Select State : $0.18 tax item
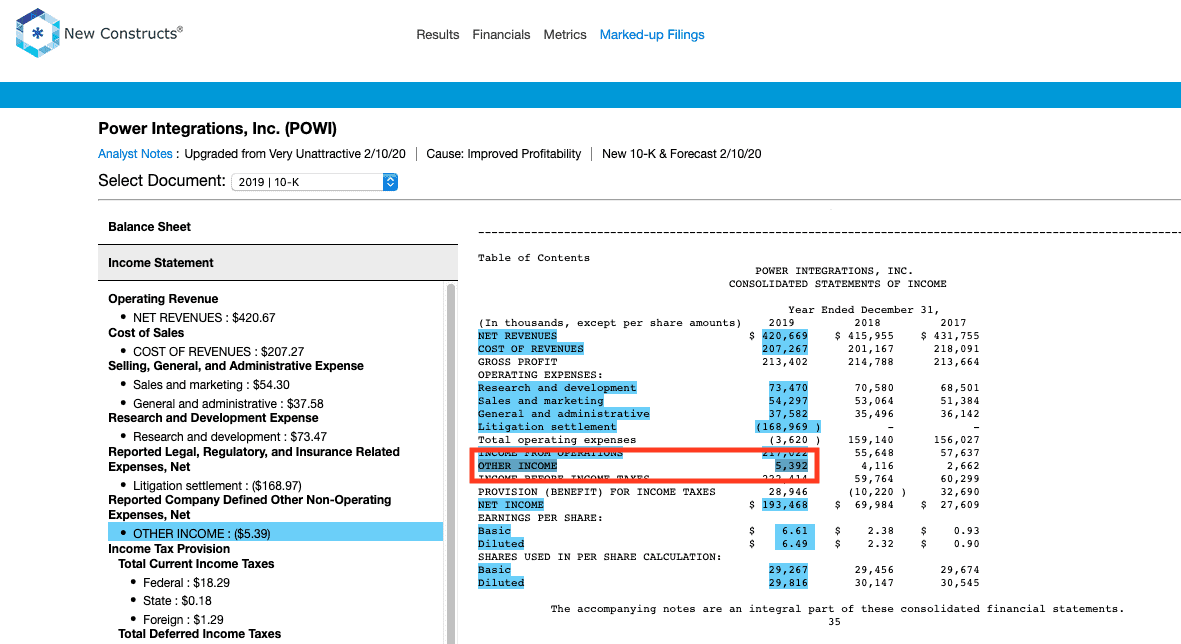Image resolution: width=1181 pixels, height=644 pixels. [177, 601]
